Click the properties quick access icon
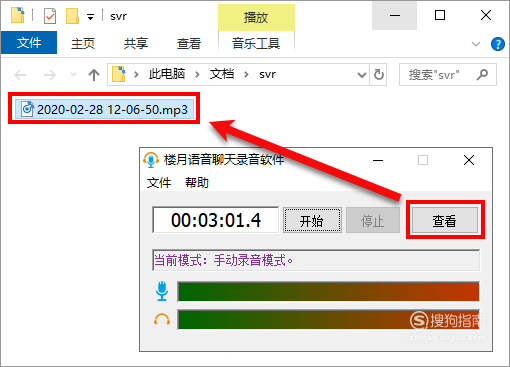510x367 pixels. (x=50, y=16)
